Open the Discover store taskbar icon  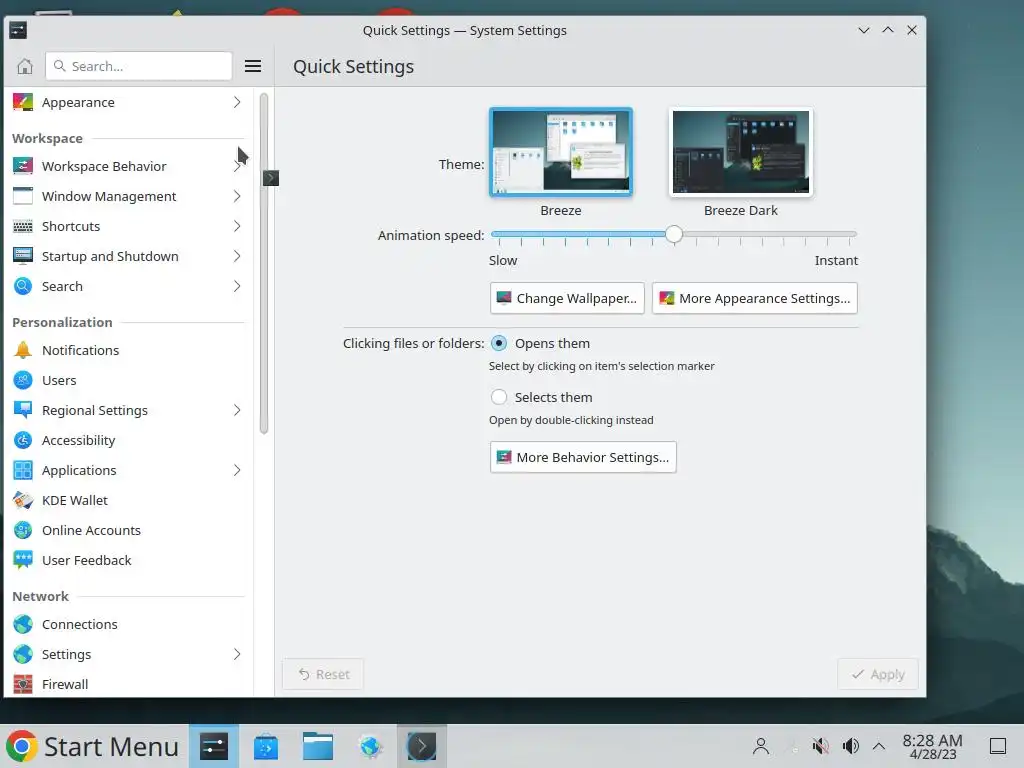(266, 746)
